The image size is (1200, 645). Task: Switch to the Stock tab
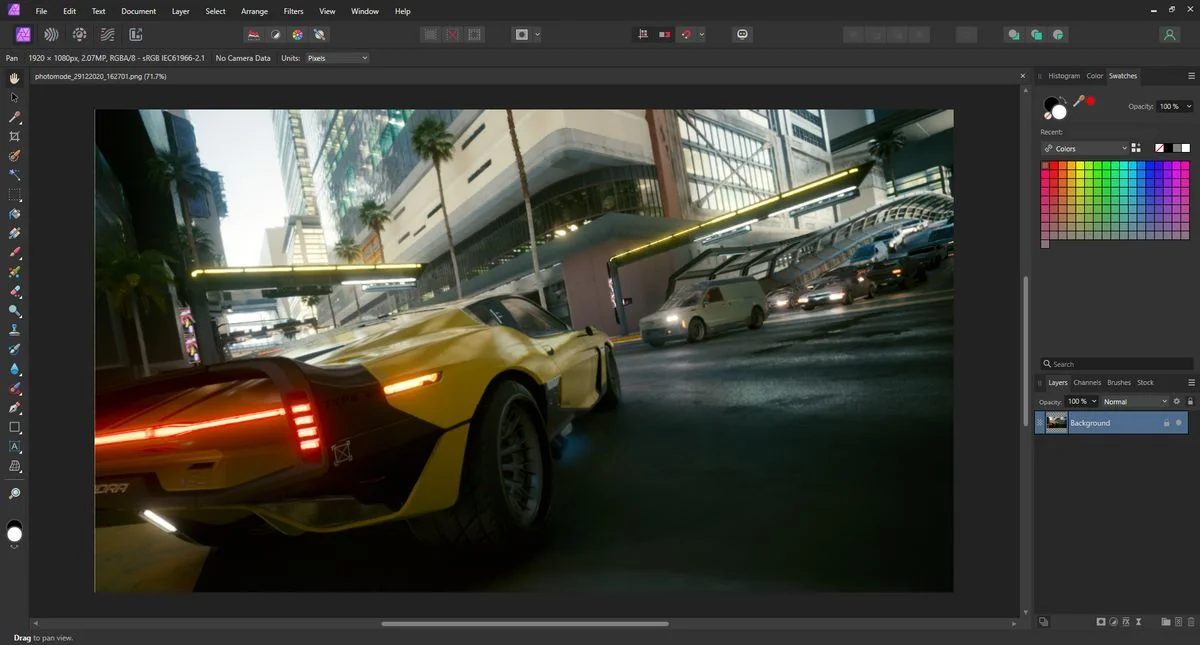click(x=1145, y=382)
